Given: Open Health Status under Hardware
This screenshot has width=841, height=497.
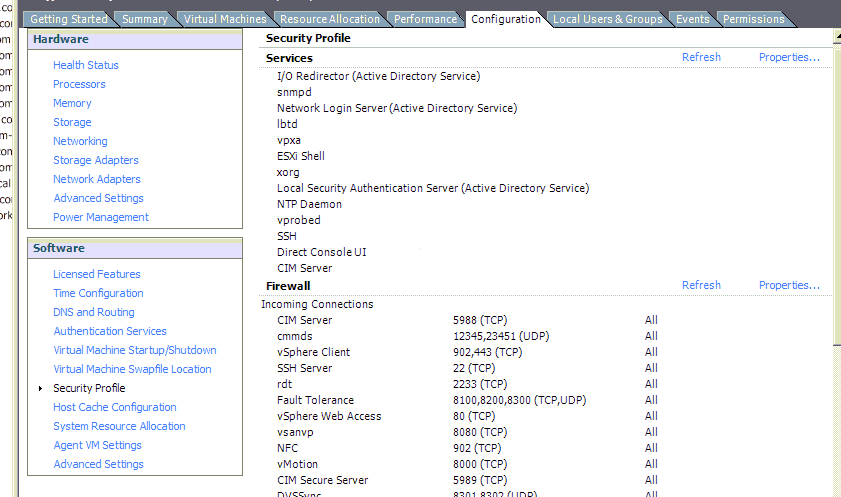Looking at the screenshot, I should pyautogui.click(x=86, y=65).
